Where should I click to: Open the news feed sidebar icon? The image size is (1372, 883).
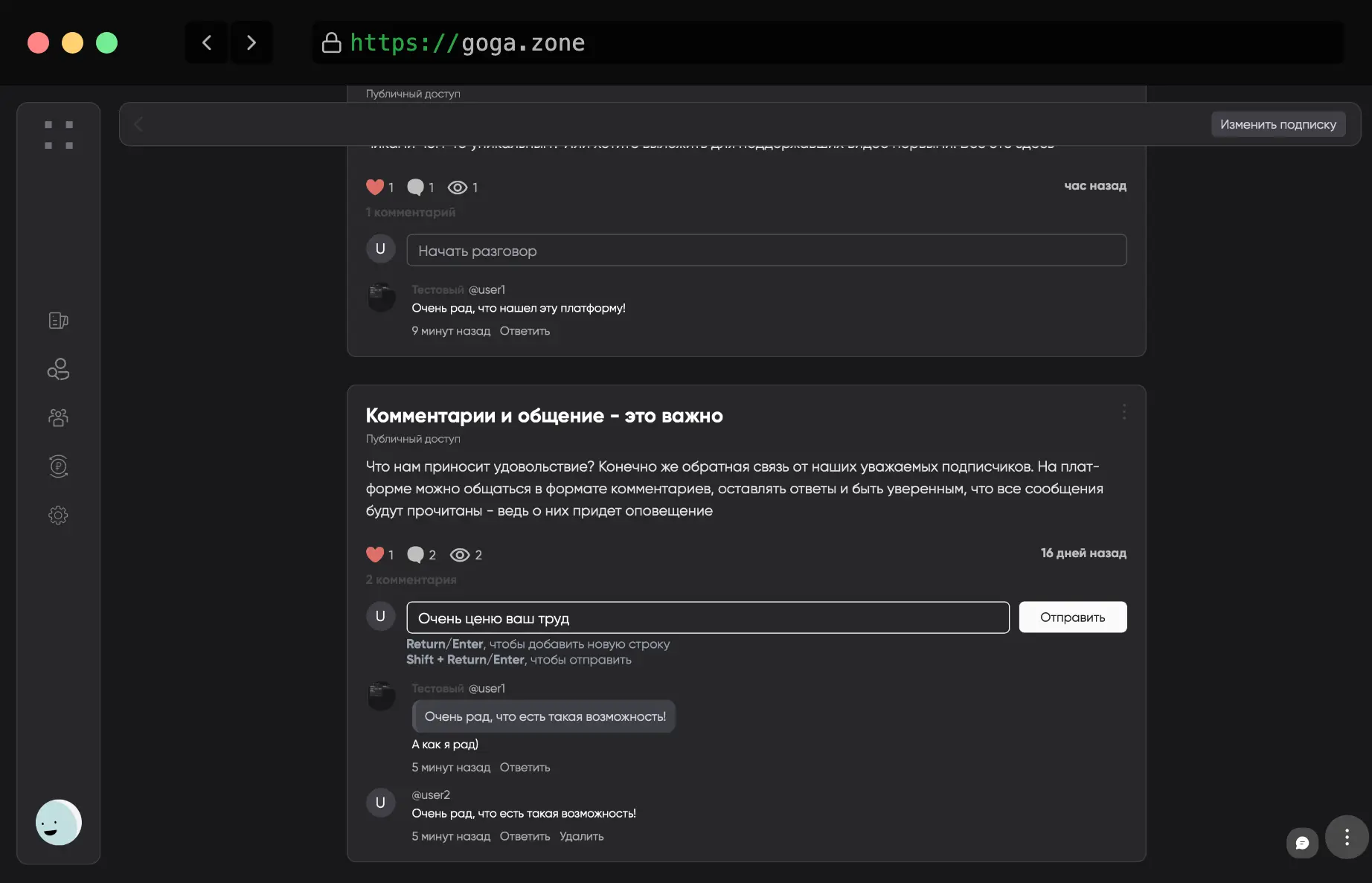click(58, 321)
